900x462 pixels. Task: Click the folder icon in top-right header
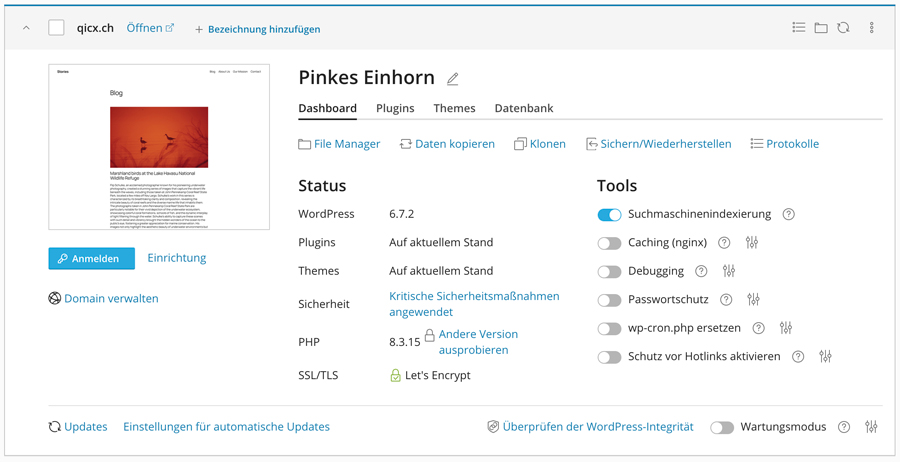[x=821, y=28]
